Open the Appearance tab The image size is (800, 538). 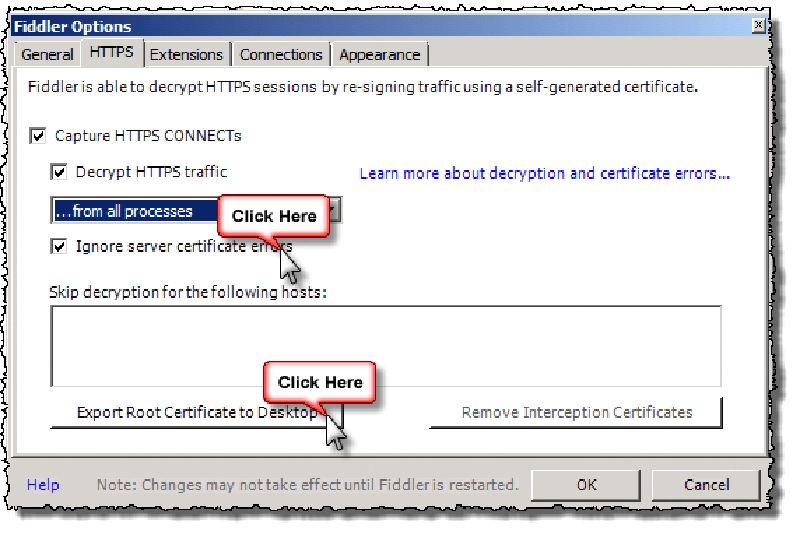[380, 55]
